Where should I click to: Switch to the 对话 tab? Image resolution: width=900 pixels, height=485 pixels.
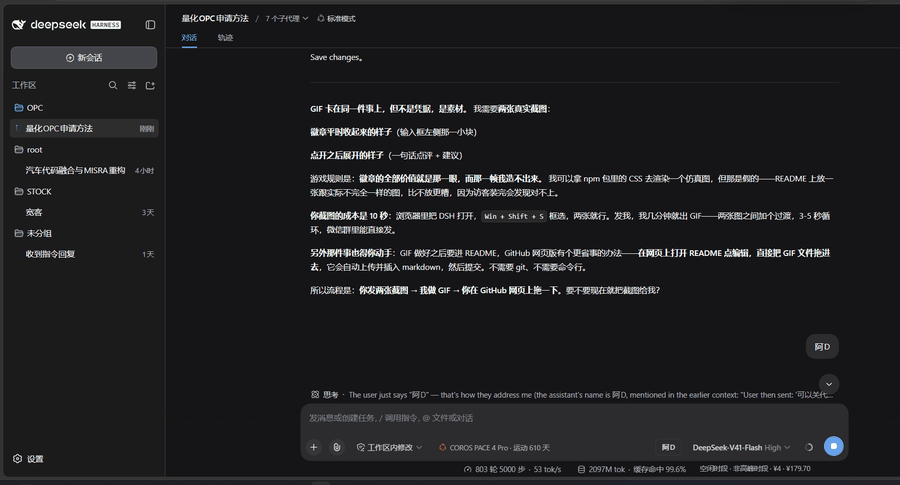pos(189,38)
